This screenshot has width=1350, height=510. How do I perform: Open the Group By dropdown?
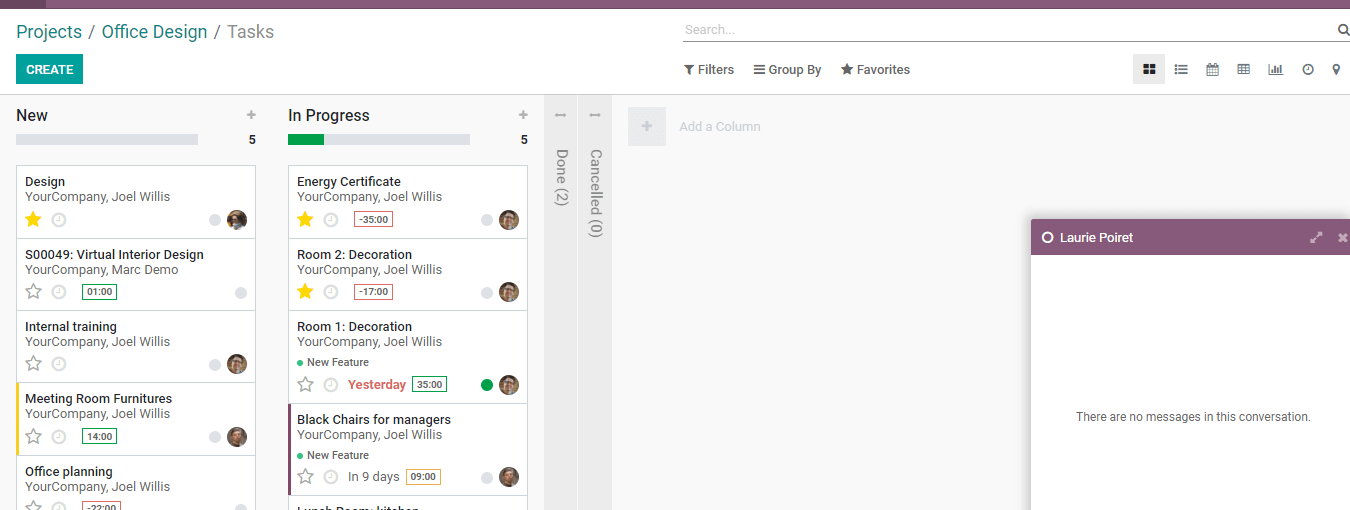click(787, 70)
